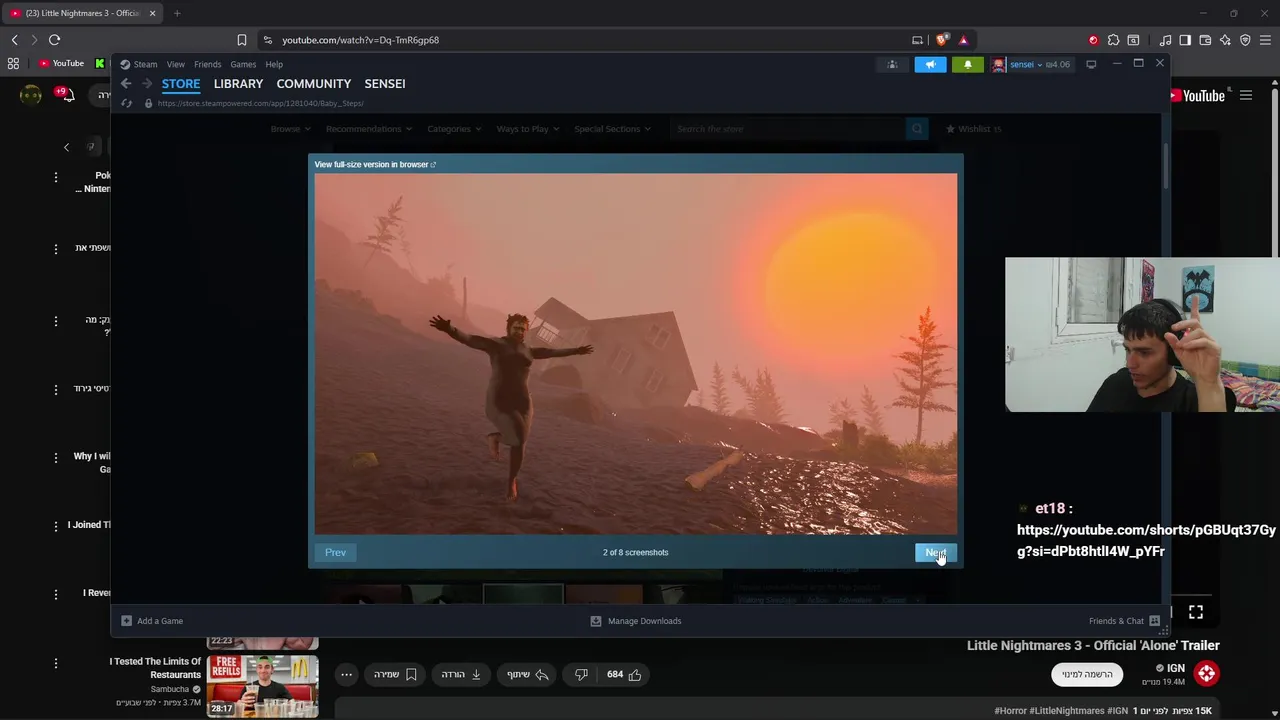The width and height of the screenshot is (1280, 720).
Task: Open the Free Refills restaurant video thumbnail
Action: (x=263, y=686)
